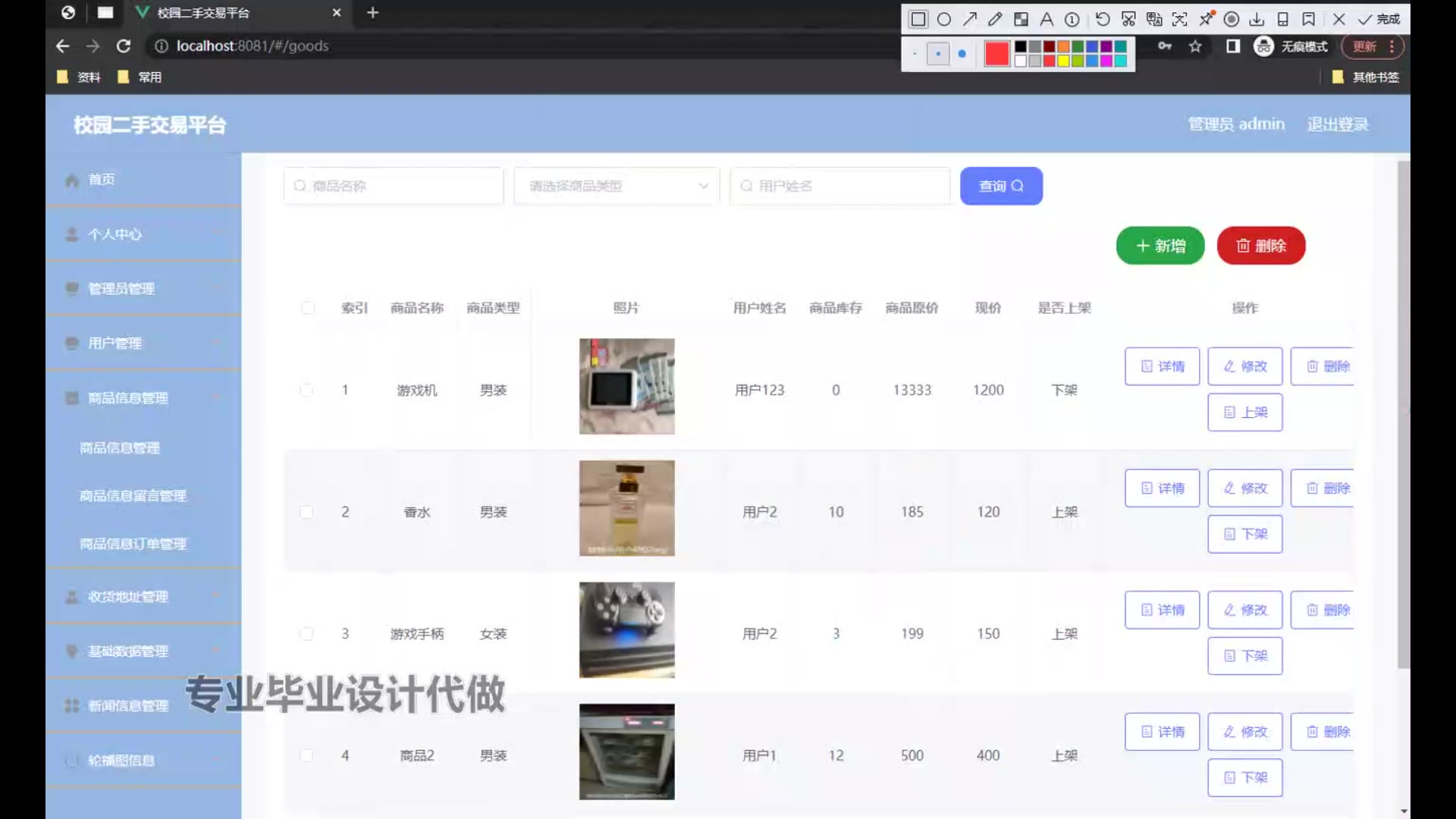Tick the checkbox for row 2 香水

pyautogui.click(x=306, y=512)
